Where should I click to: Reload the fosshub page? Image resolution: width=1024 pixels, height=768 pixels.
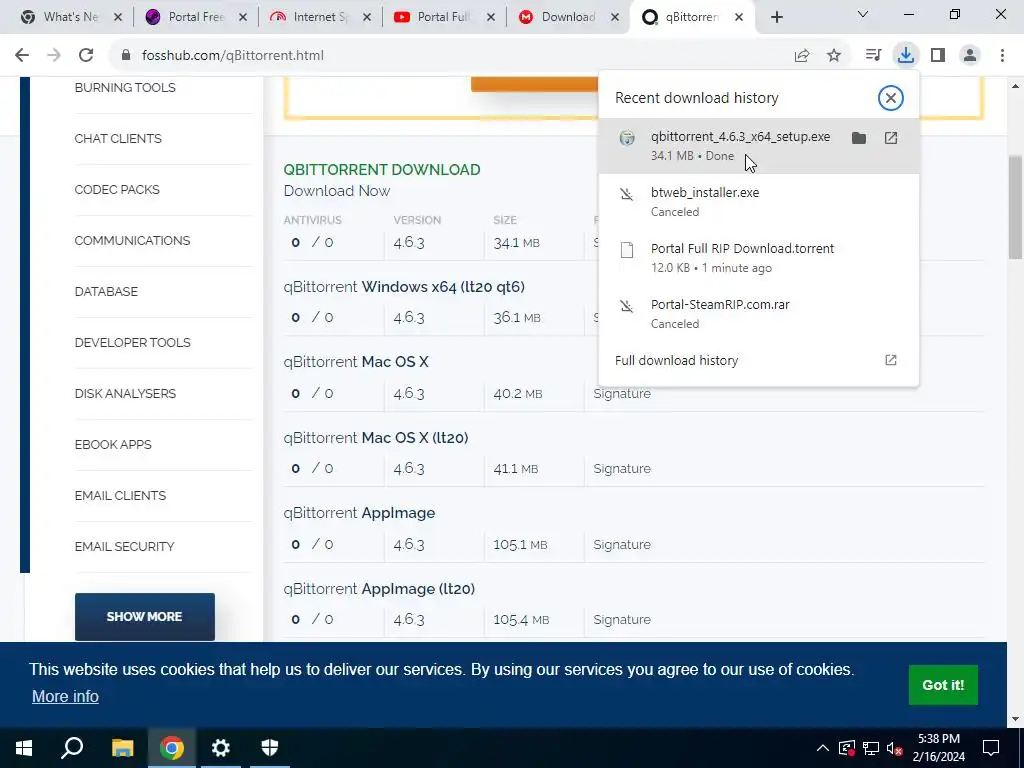86,56
